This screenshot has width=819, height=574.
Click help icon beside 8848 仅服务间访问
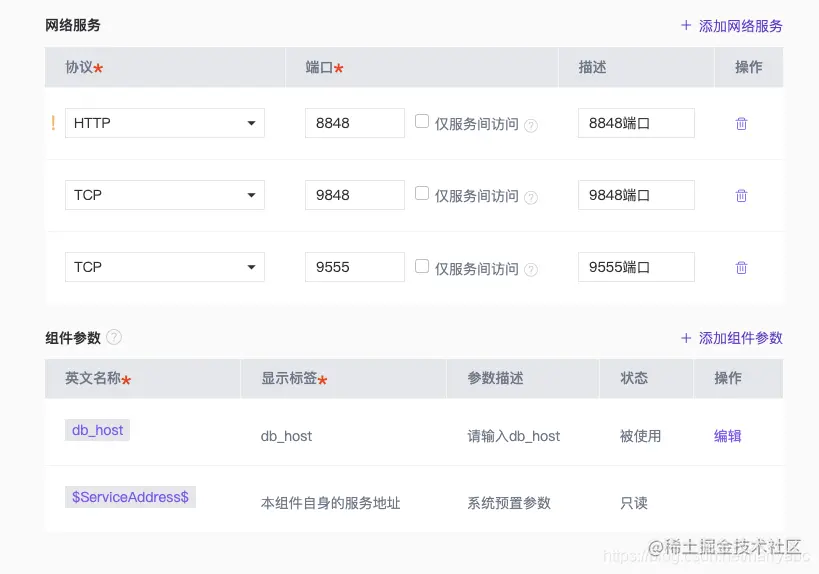(531, 125)
